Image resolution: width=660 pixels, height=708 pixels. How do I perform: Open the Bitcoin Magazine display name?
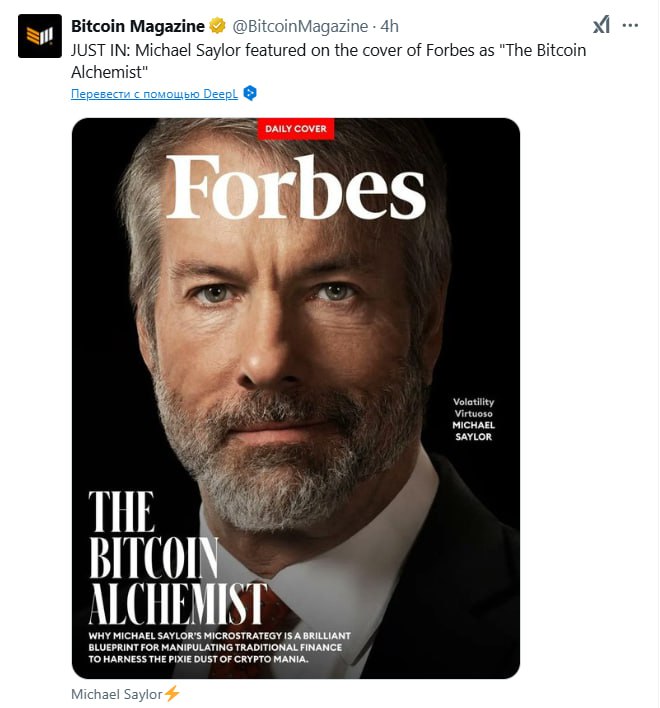coord(138,26)
